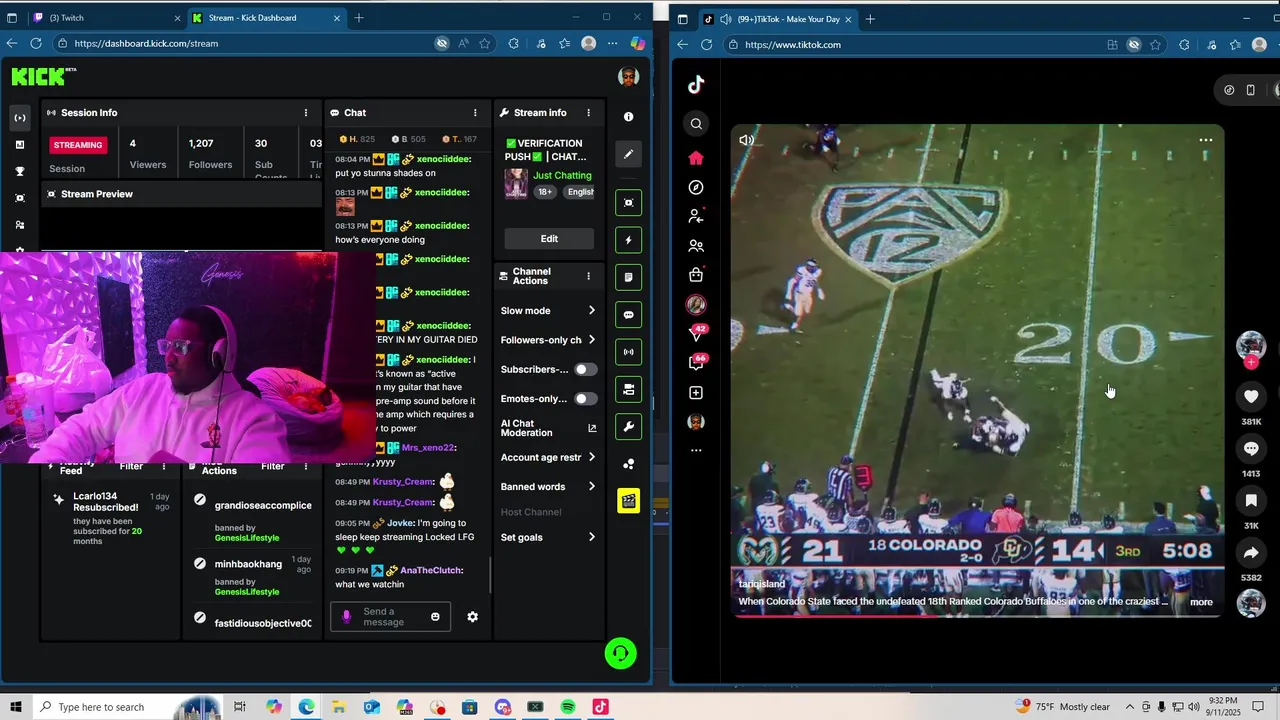Open TikTok Explore compass icon
This screenshot has width=1280, height=720.
tap(696, 187)
